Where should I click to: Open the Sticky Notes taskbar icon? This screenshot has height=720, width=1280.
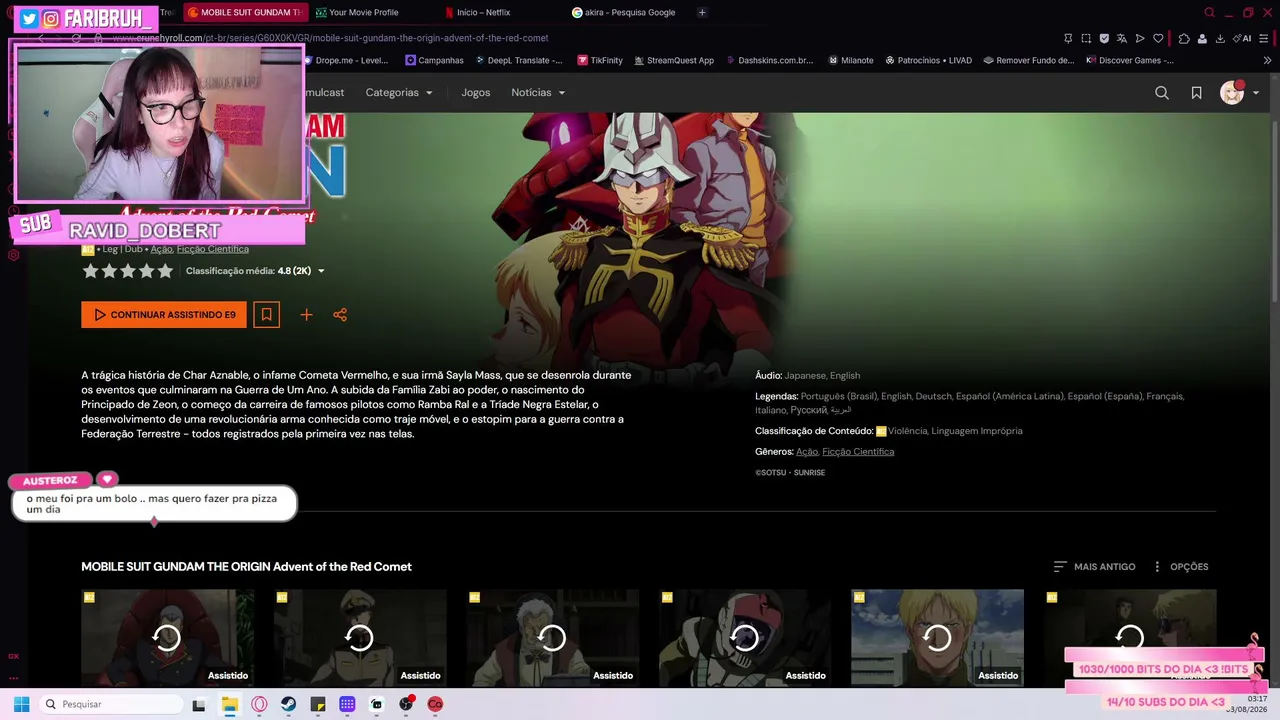click(318, 704)
